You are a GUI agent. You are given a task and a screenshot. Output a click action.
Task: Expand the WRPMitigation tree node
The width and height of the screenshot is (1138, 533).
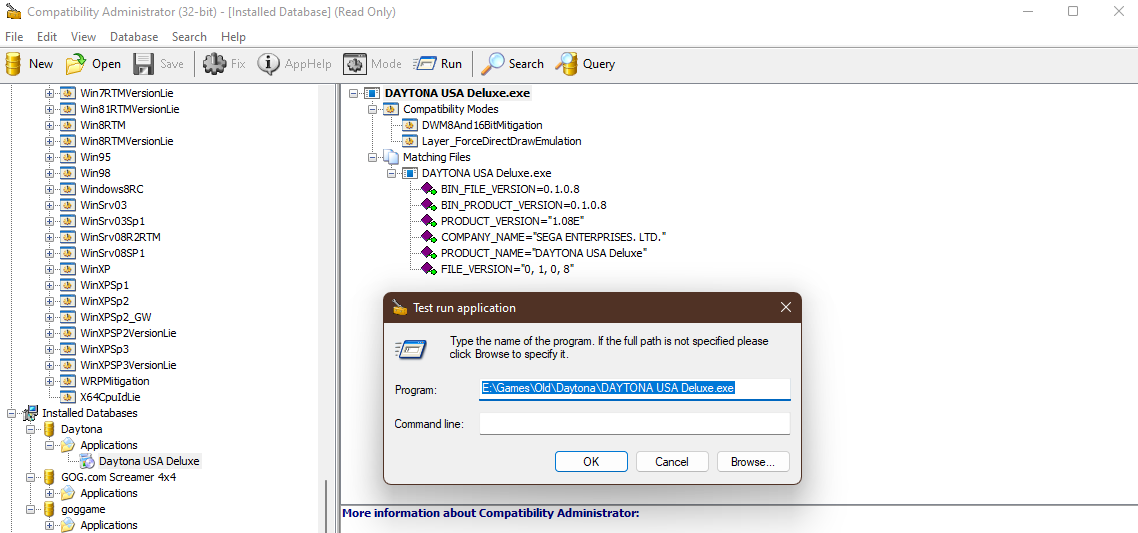click(x=49, y=381)
